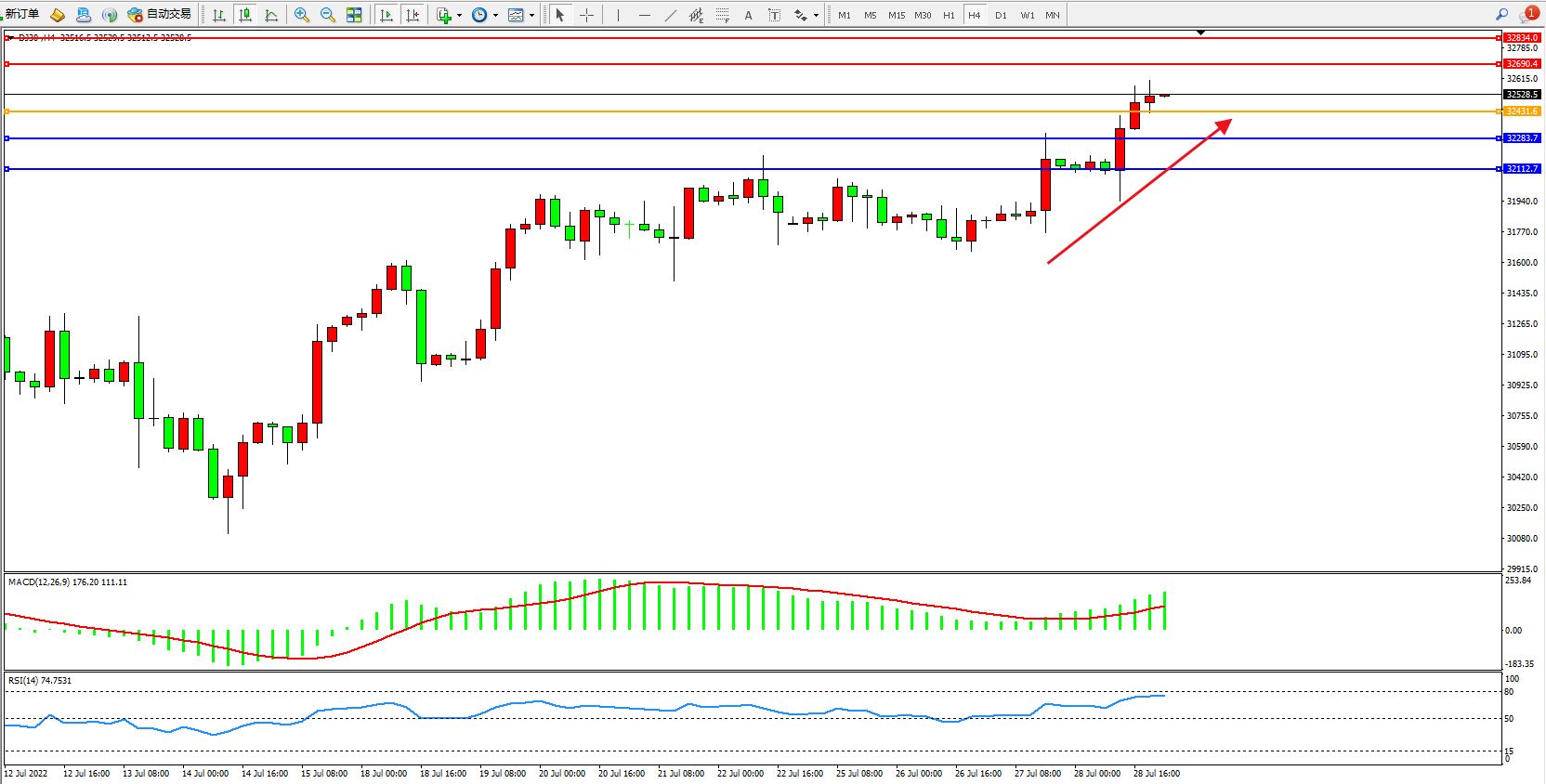Open indicators list dropdown arrow

pyautogui.click(x=459, y=16)
